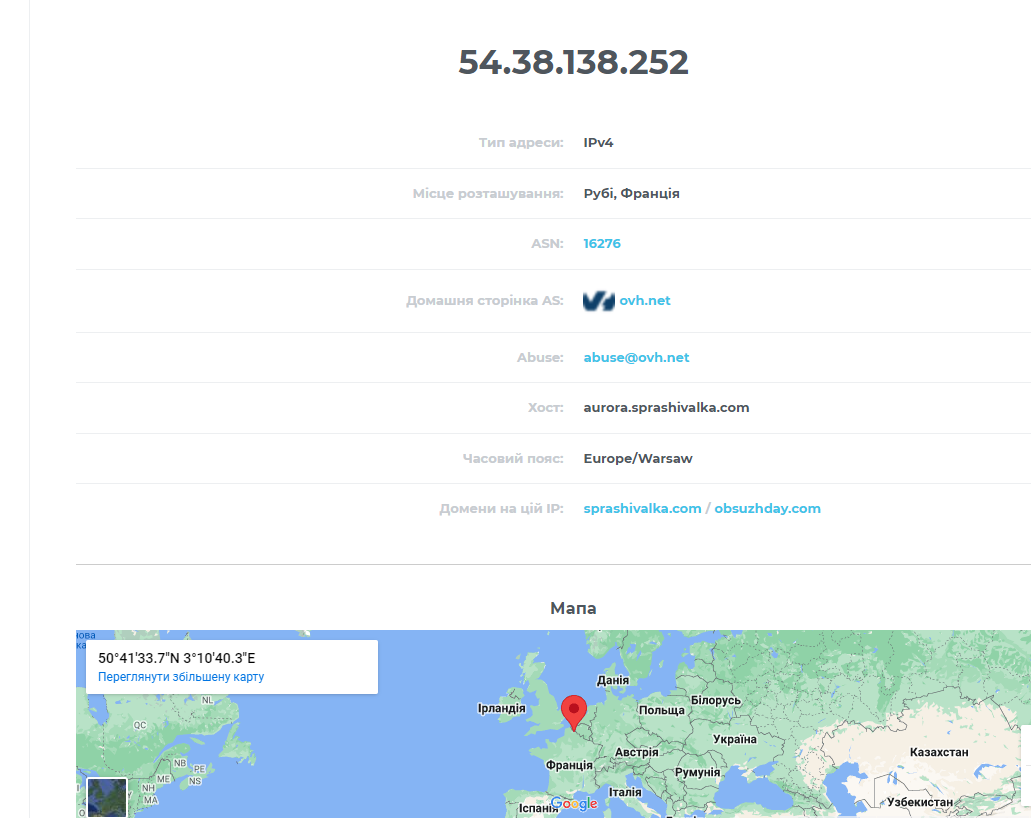Click the location value "Рубі, Франція"
The height and width of the screenshot is (818, 1031).
tap(631, 193)
